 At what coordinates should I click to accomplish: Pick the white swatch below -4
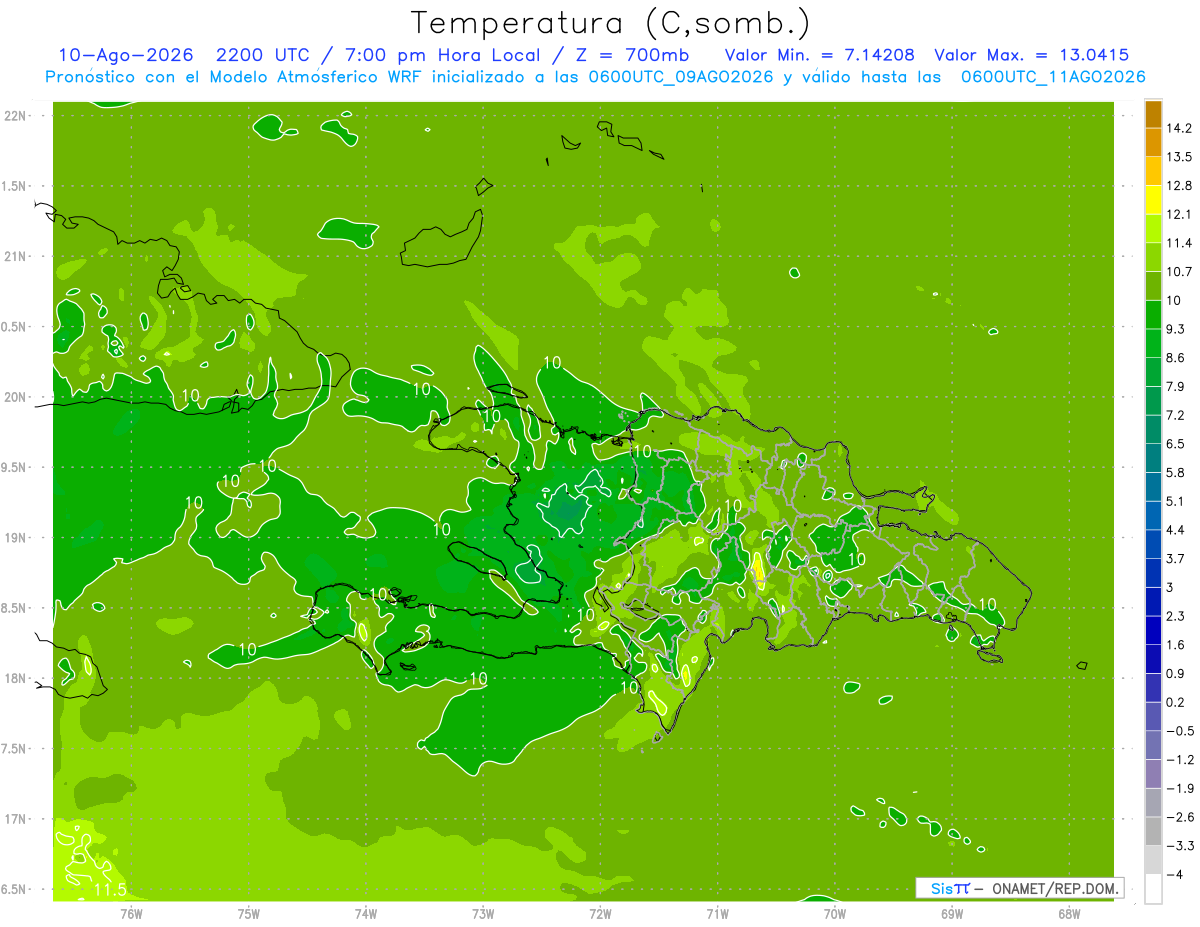tap(1153, 888)
